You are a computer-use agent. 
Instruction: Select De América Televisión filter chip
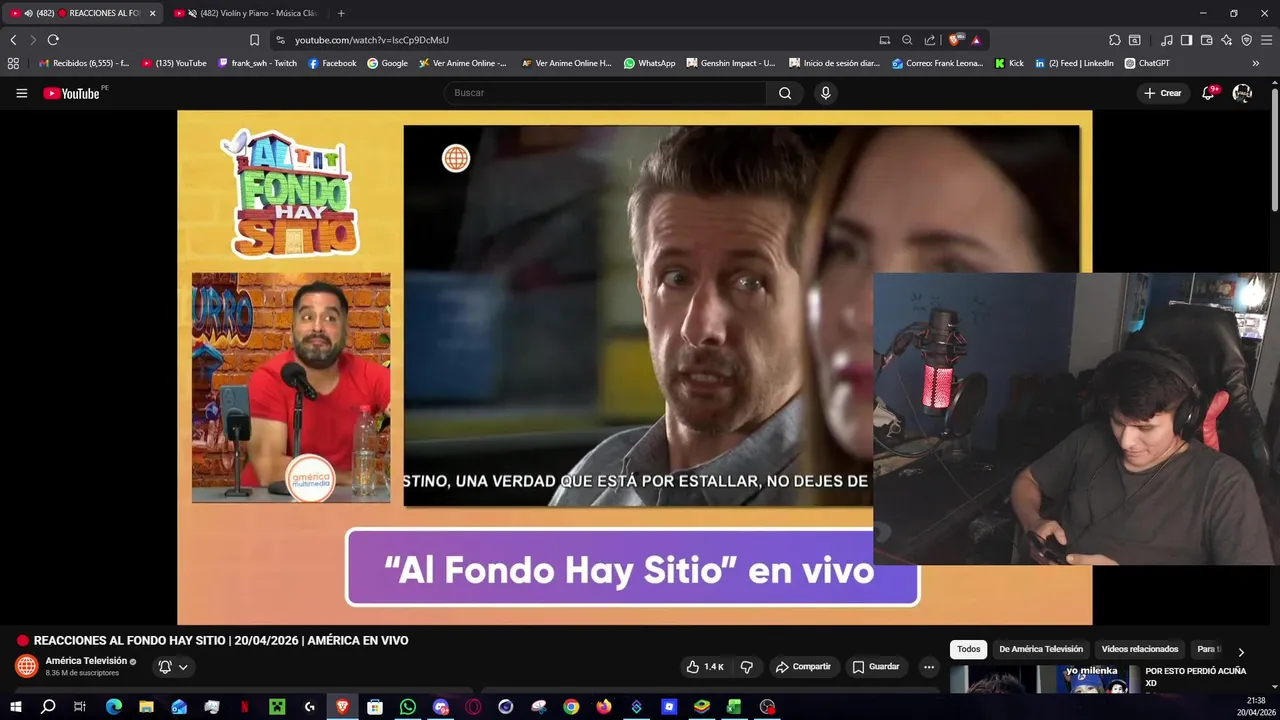pos(1041,649)
